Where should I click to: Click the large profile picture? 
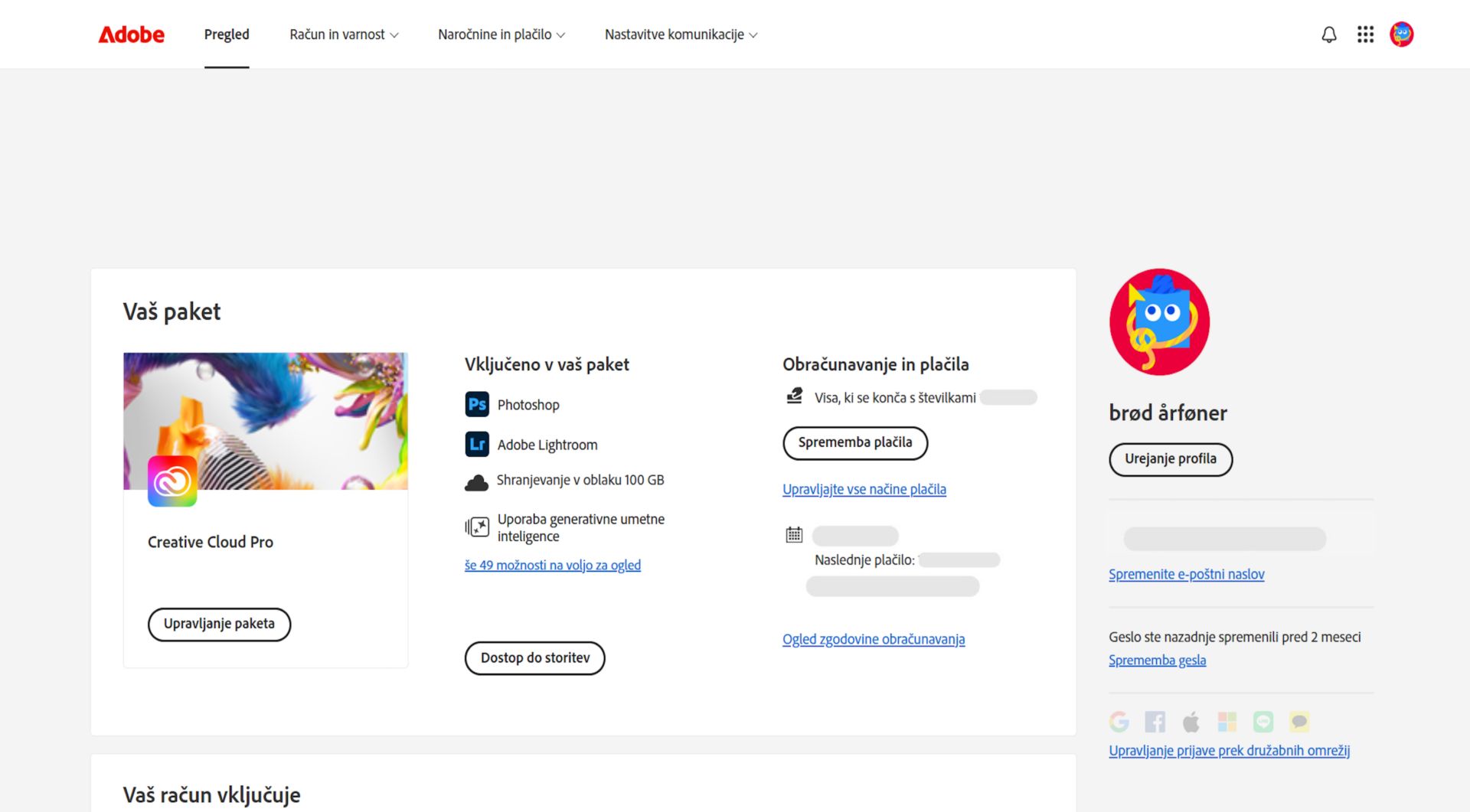tap(1159, 321)
